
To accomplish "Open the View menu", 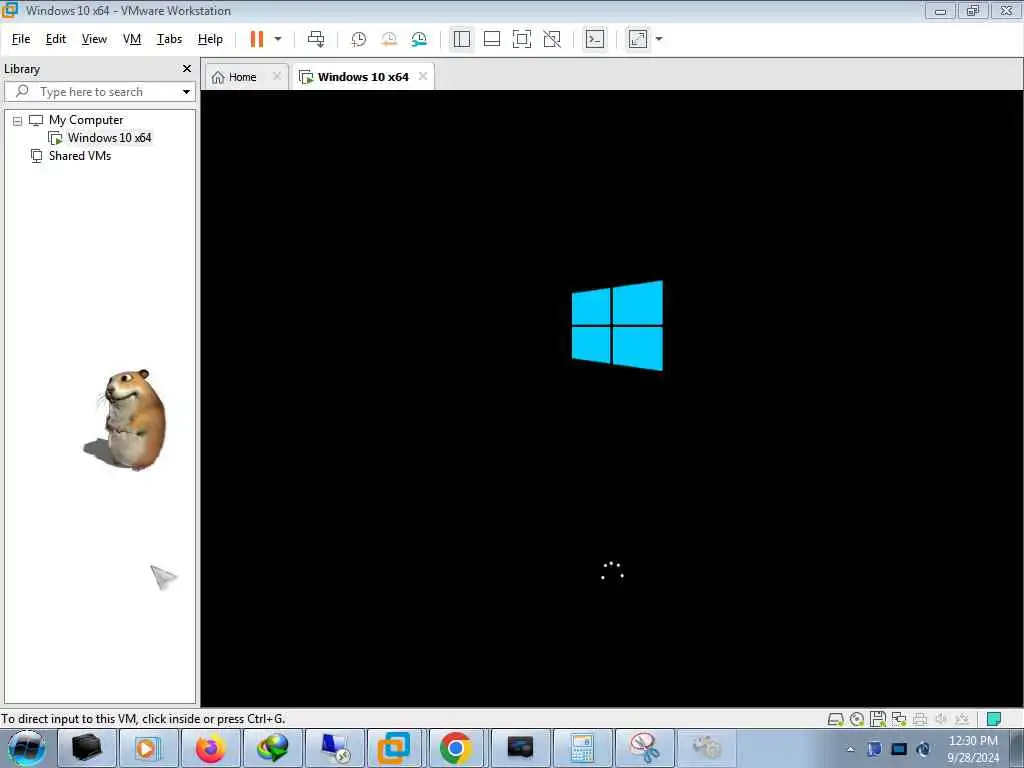I will pyautogui.click(x=94, y=39).
